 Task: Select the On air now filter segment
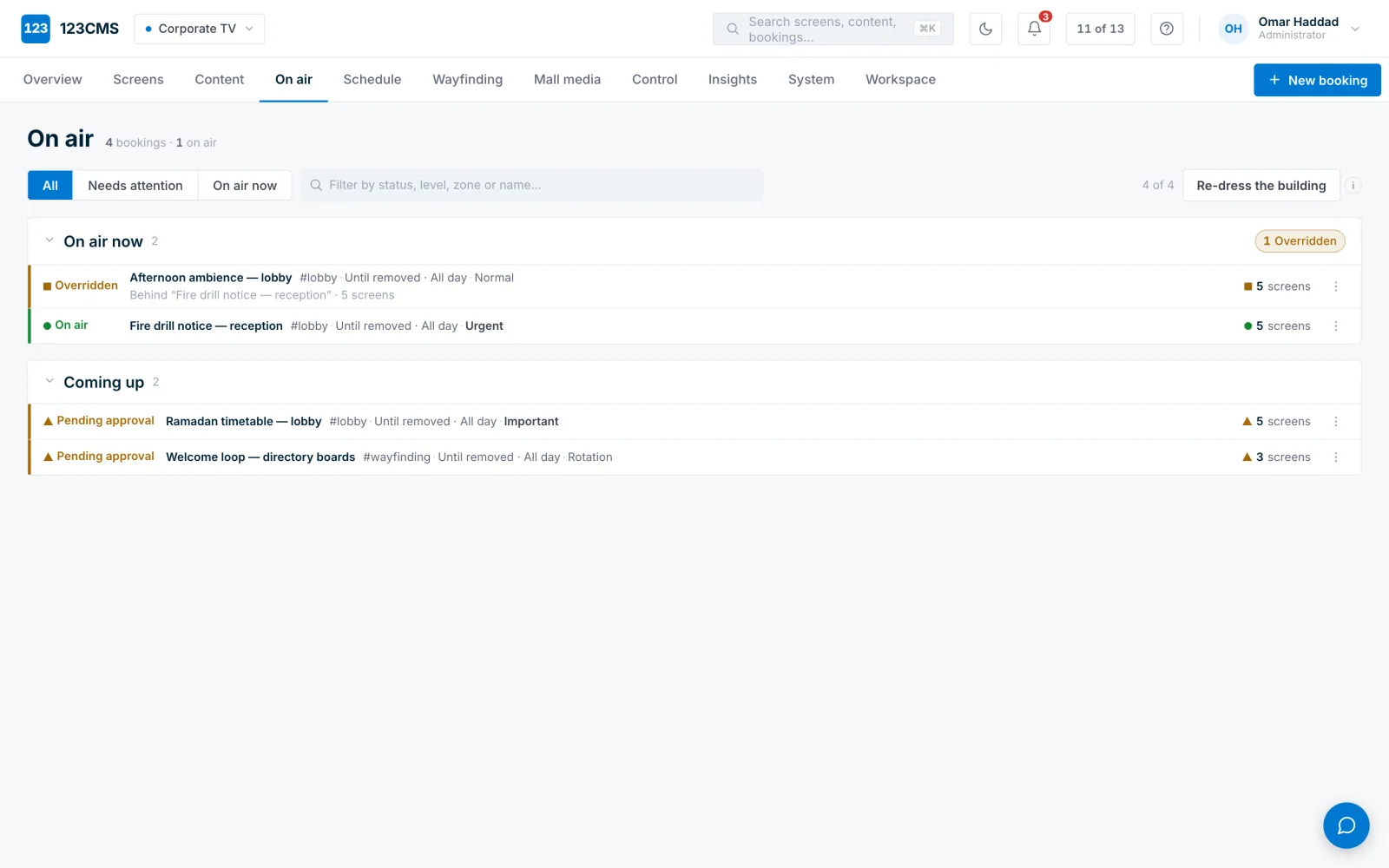(245, 186)
